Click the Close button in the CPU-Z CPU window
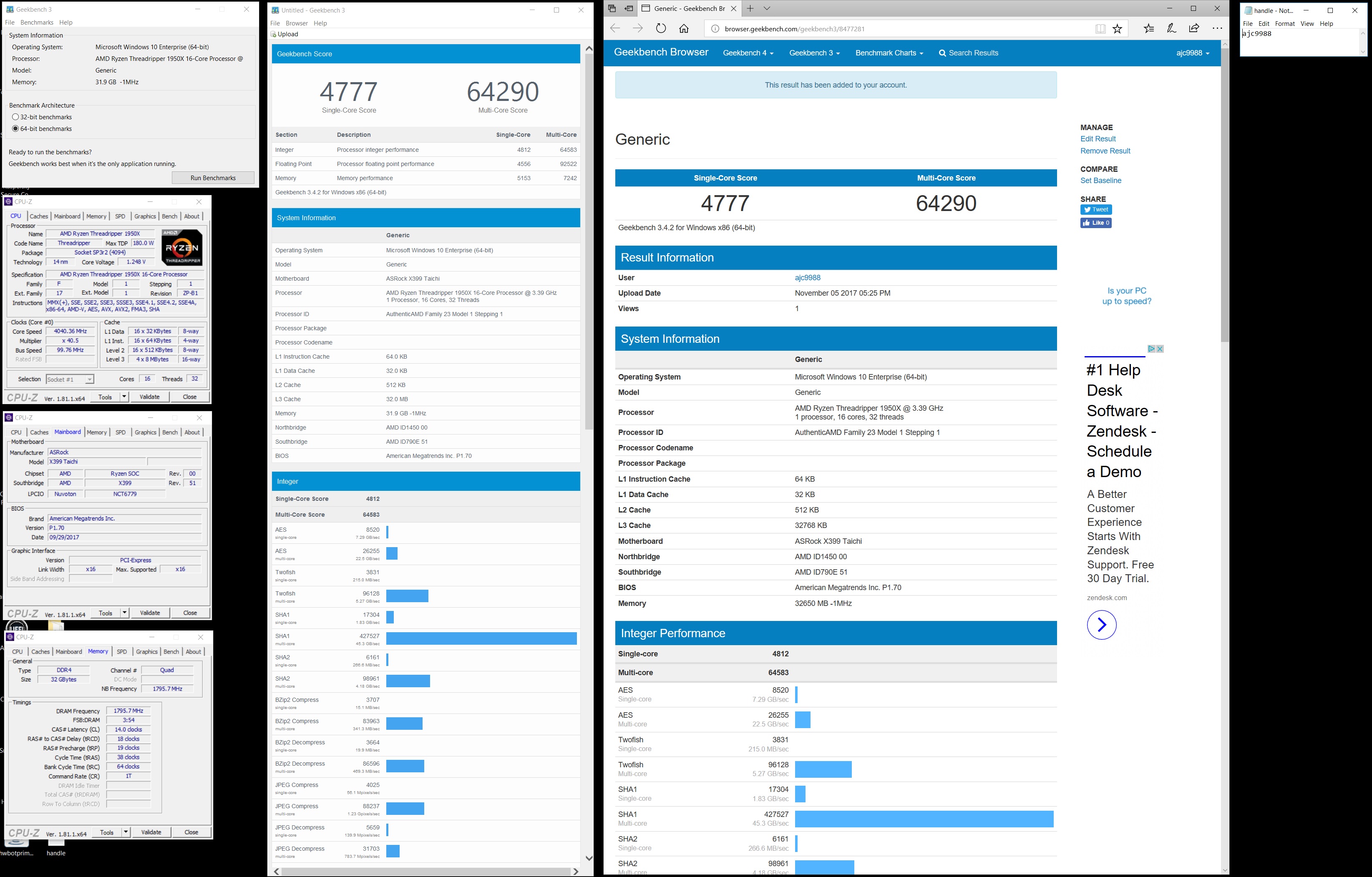 190,396
